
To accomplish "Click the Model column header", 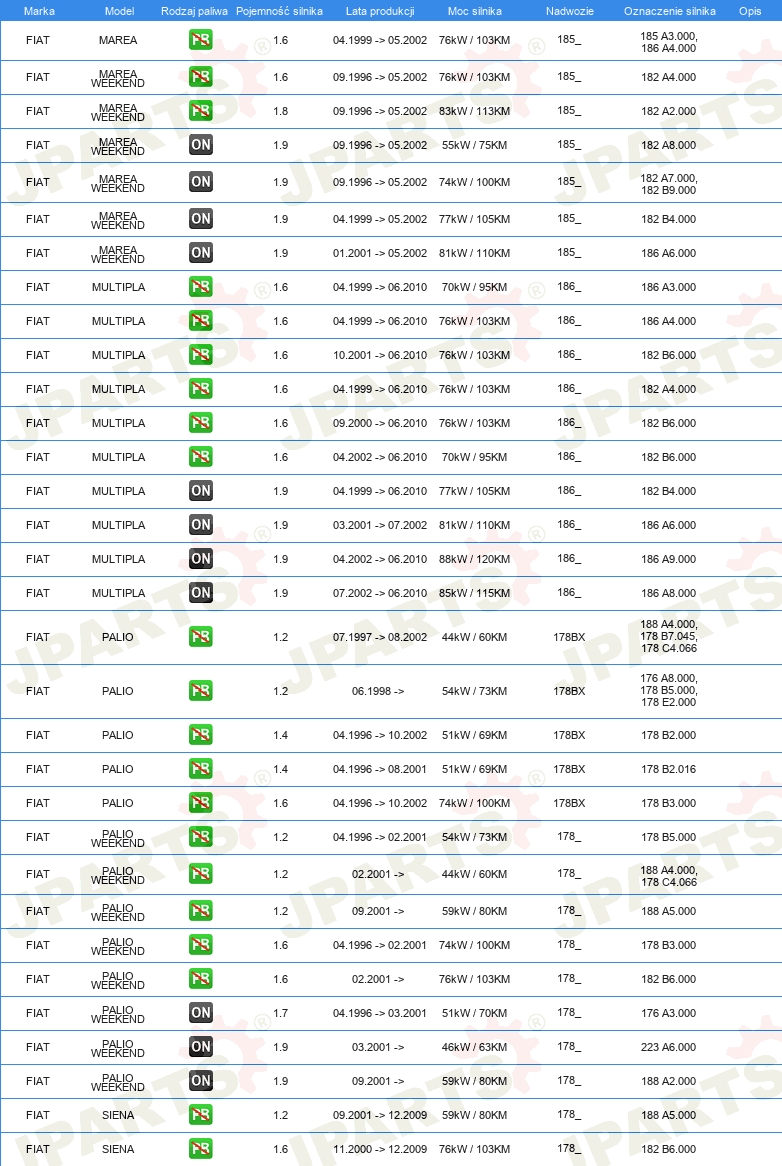I will 119,11.
